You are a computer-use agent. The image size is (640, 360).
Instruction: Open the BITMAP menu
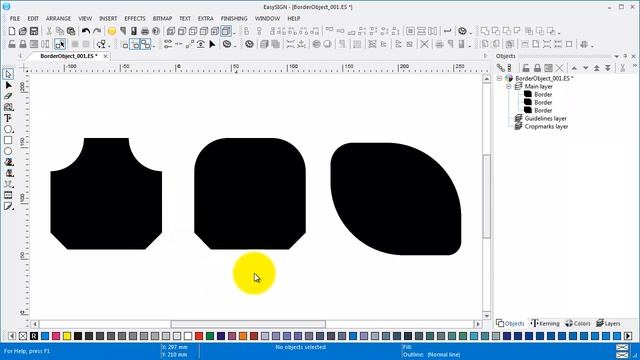click(x=162, y=18)
